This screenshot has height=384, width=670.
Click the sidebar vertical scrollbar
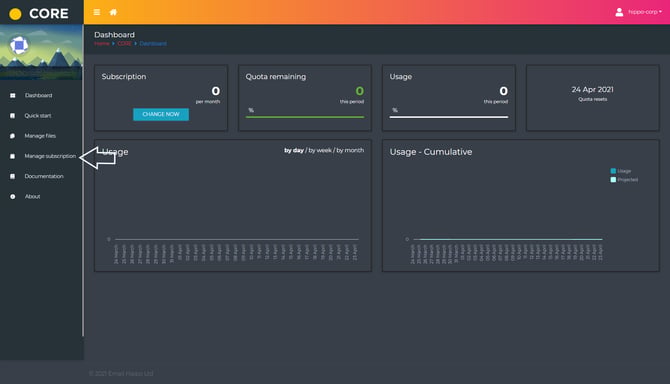coord(82,180)
